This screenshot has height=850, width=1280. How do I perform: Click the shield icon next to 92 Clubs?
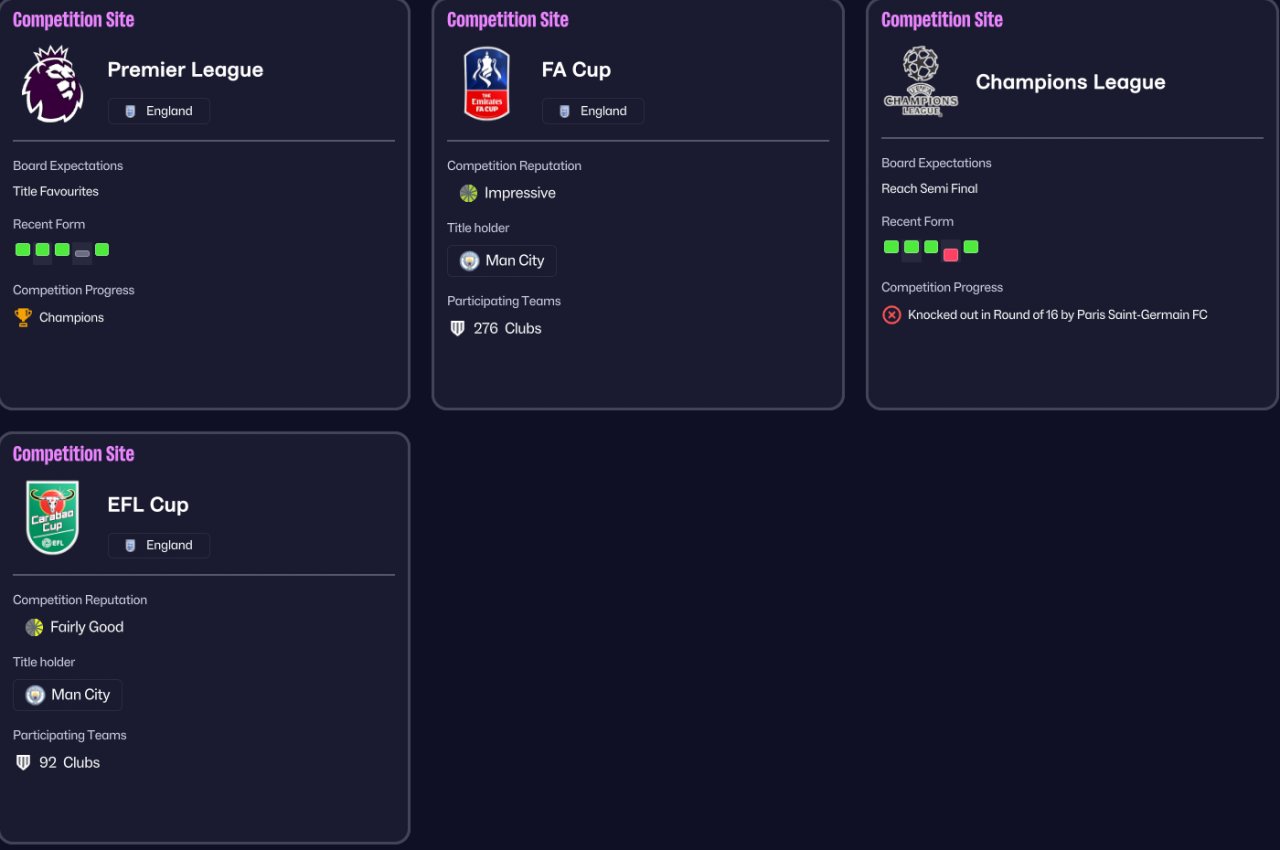(23, 763)
